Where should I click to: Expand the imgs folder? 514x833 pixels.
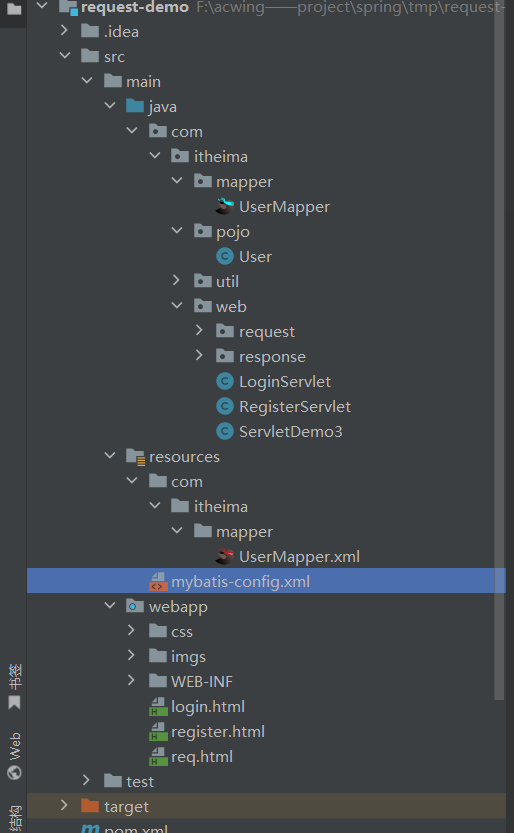tap(131, 655)
